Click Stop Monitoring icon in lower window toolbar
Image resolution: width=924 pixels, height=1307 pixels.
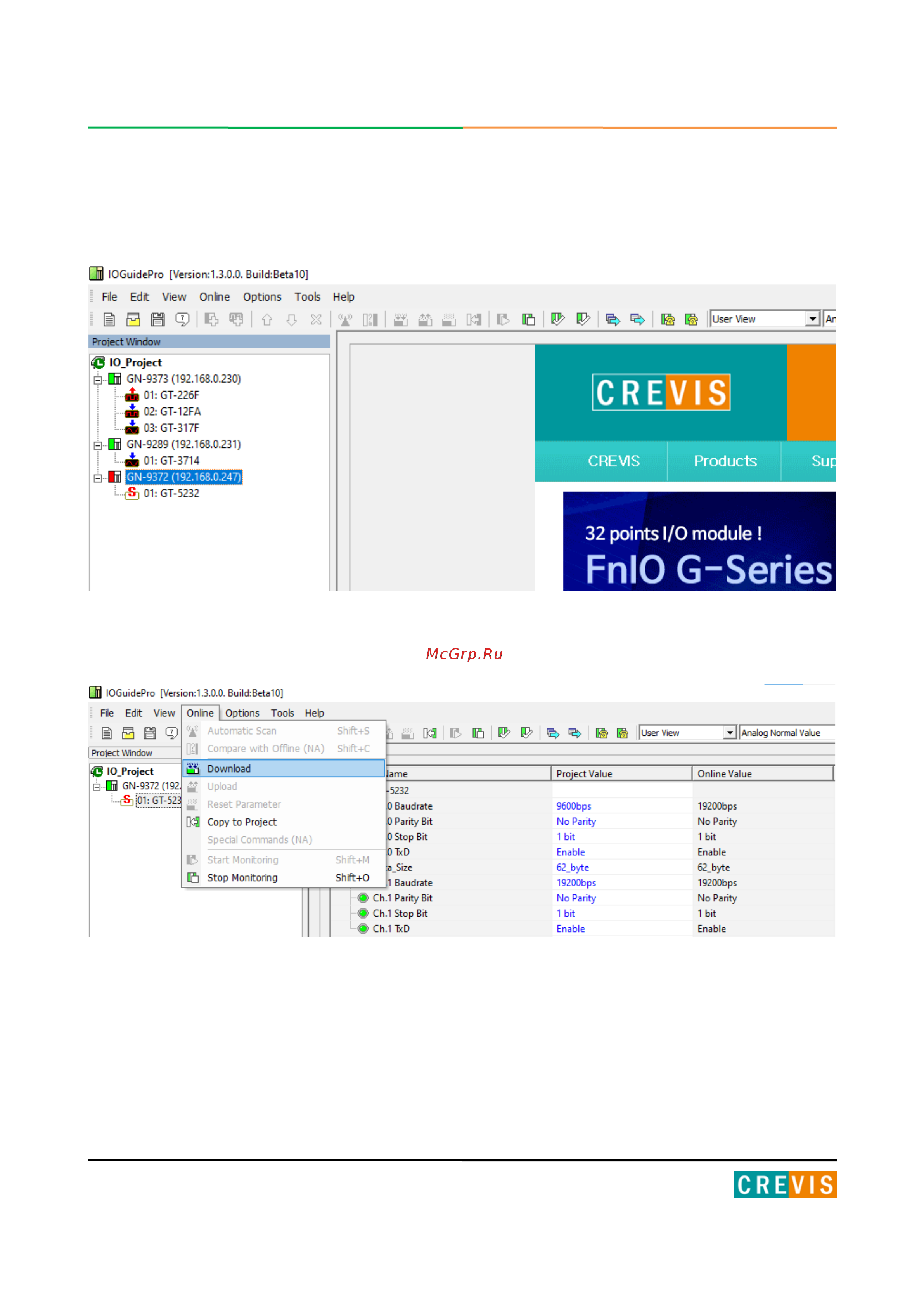coord(478,733)
